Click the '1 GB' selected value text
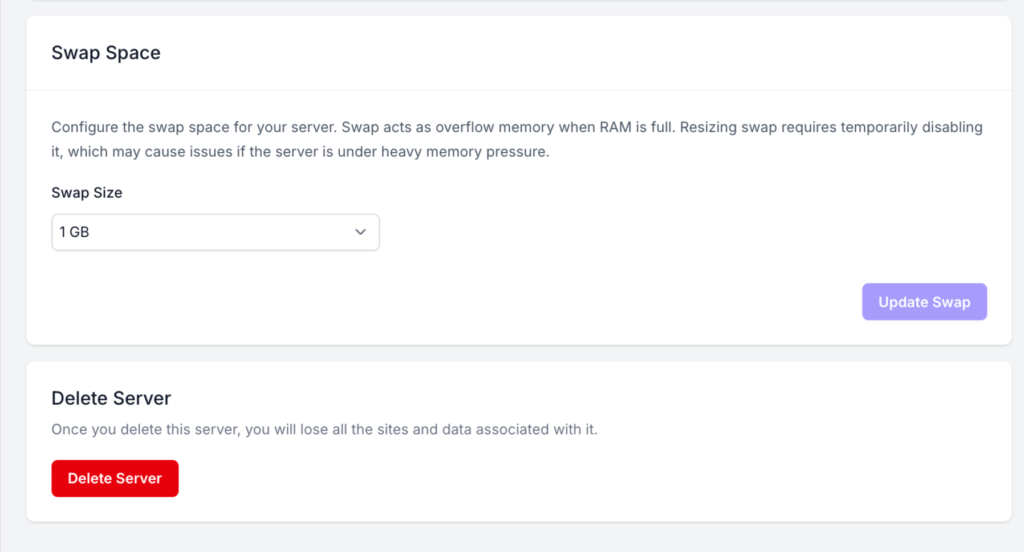 point(75,232)
